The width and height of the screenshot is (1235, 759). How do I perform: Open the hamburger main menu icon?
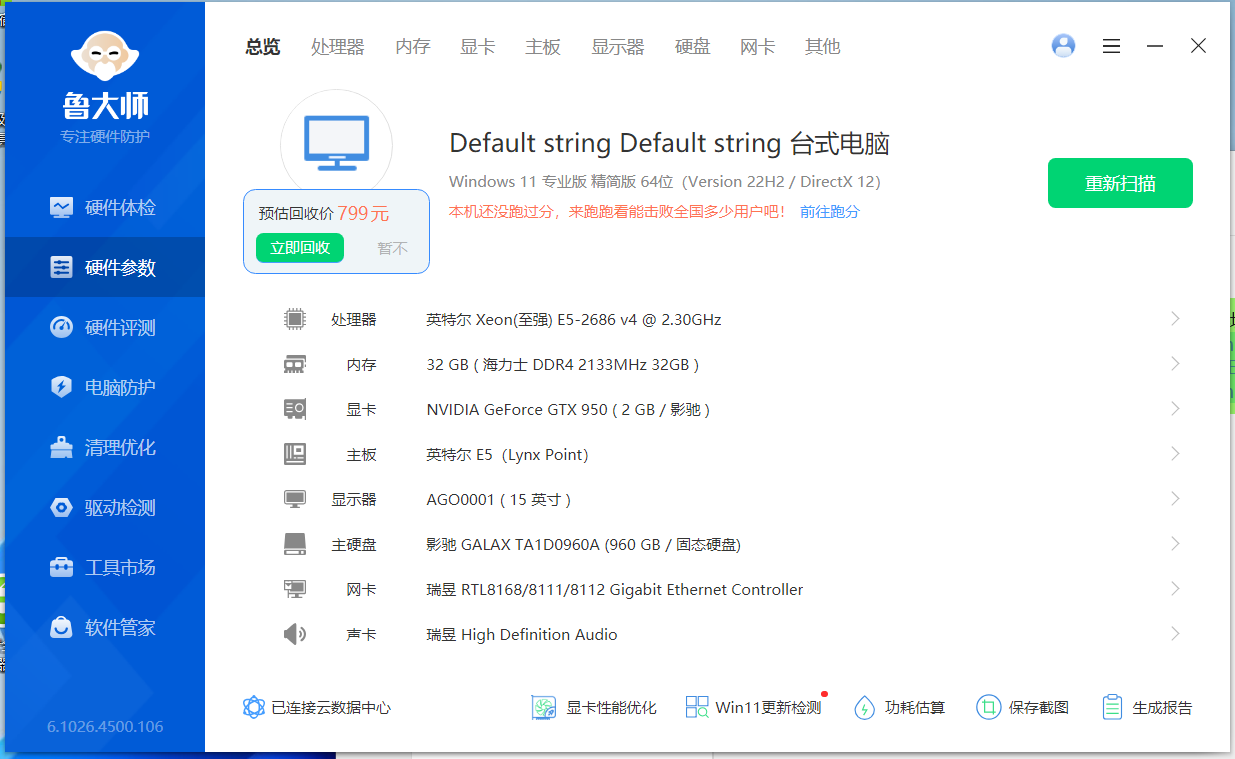1111,46
